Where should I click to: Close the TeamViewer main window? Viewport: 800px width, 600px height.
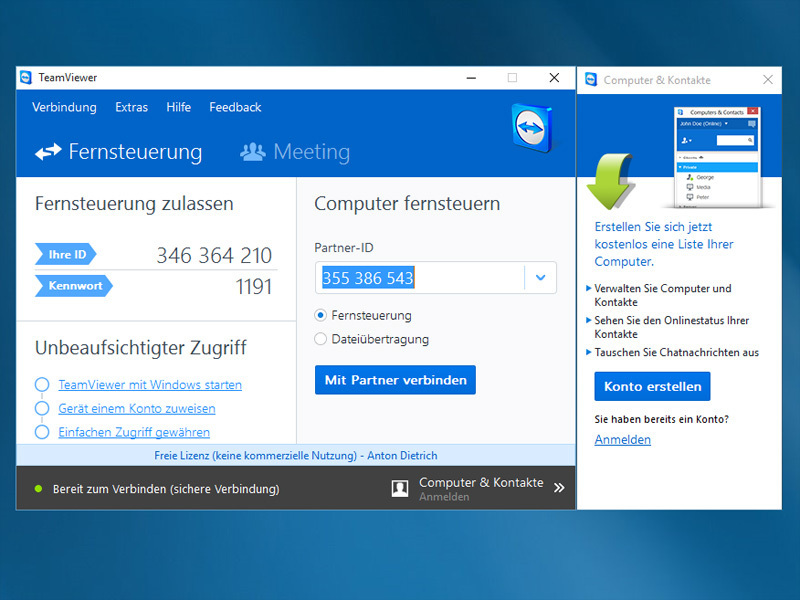[554, 78]
